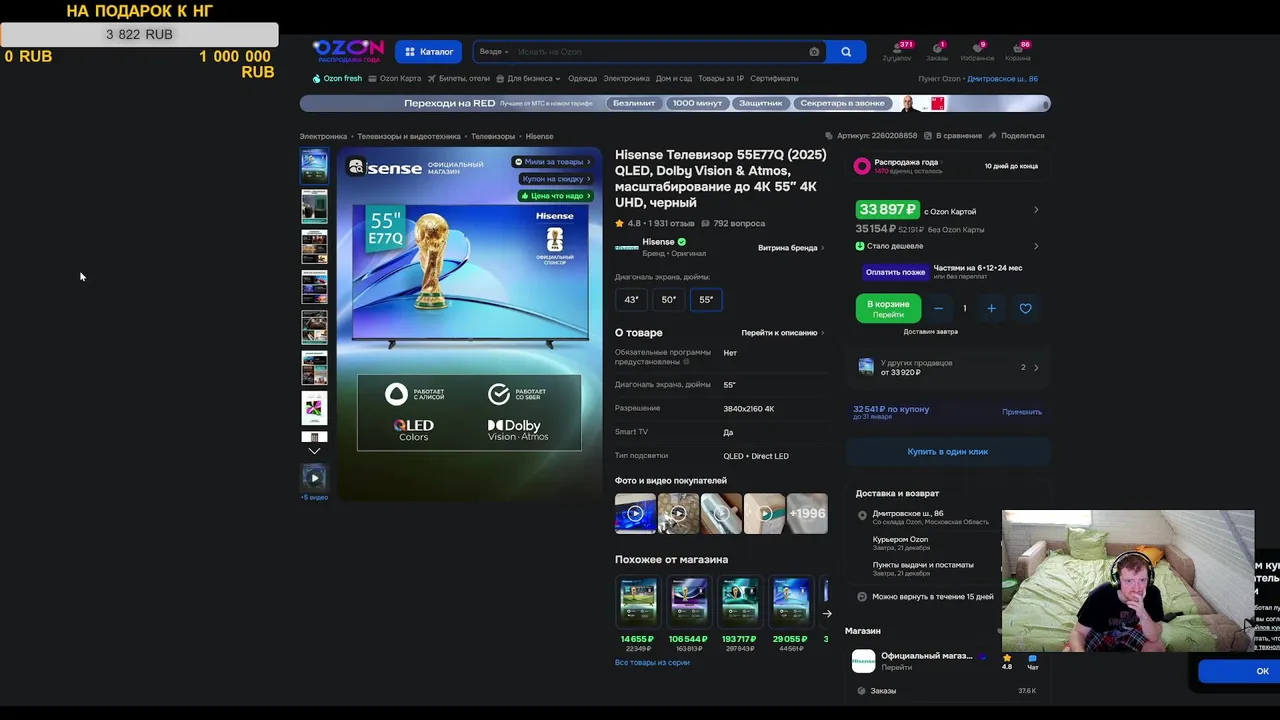Expand 'Стало дешевле' price history
The width and height of the screenshot is (1280, 720).
(947, 246)
